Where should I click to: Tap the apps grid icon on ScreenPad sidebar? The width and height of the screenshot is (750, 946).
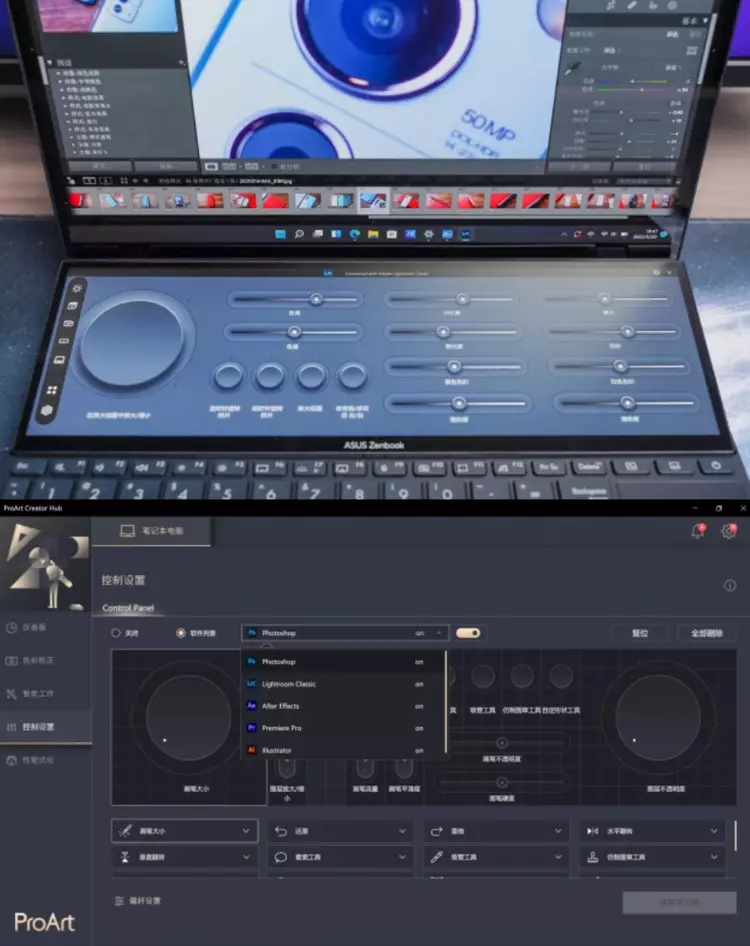click(x=52, y=390)
